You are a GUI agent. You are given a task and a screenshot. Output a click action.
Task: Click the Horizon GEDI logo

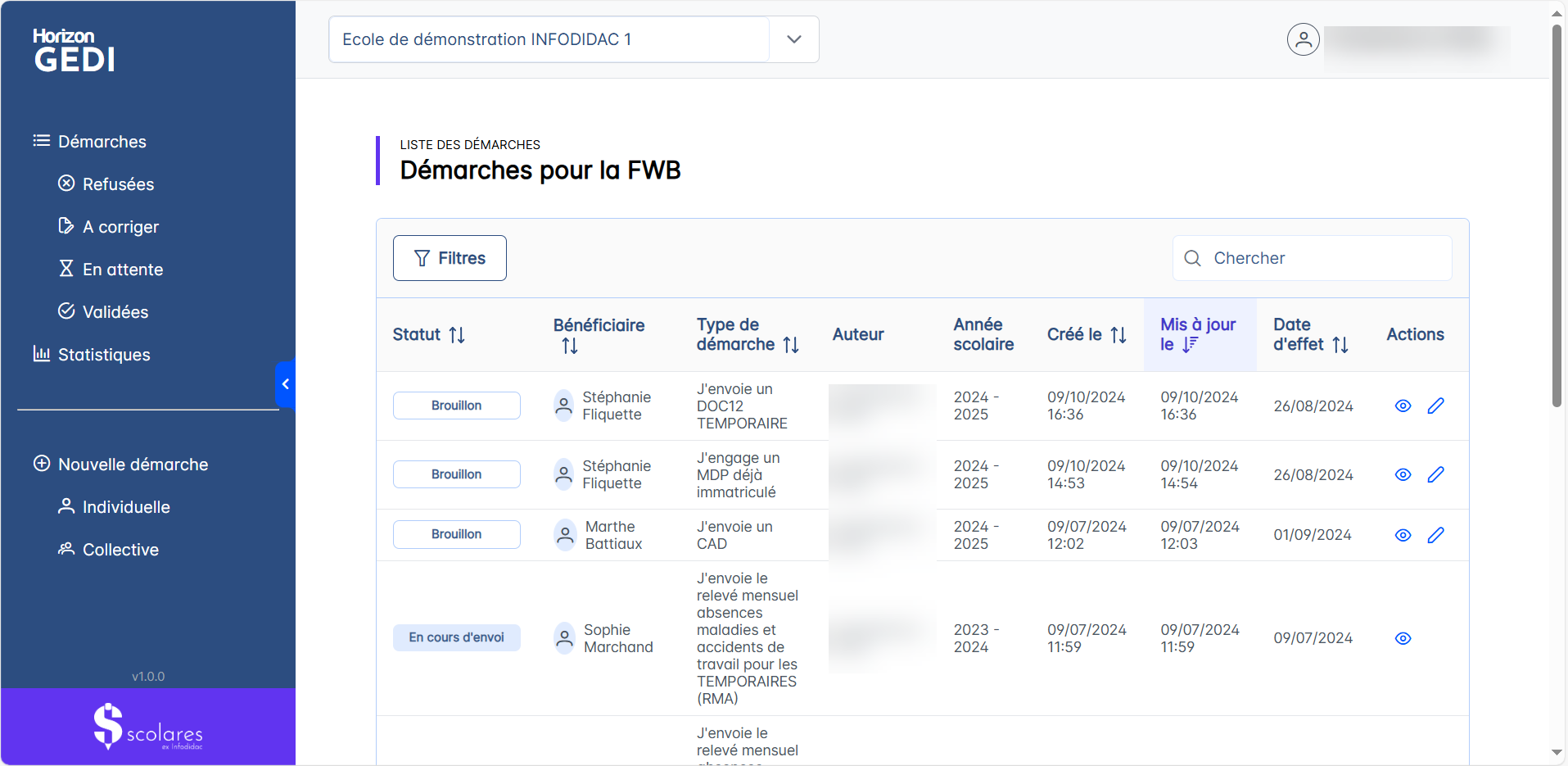[74, 51]
